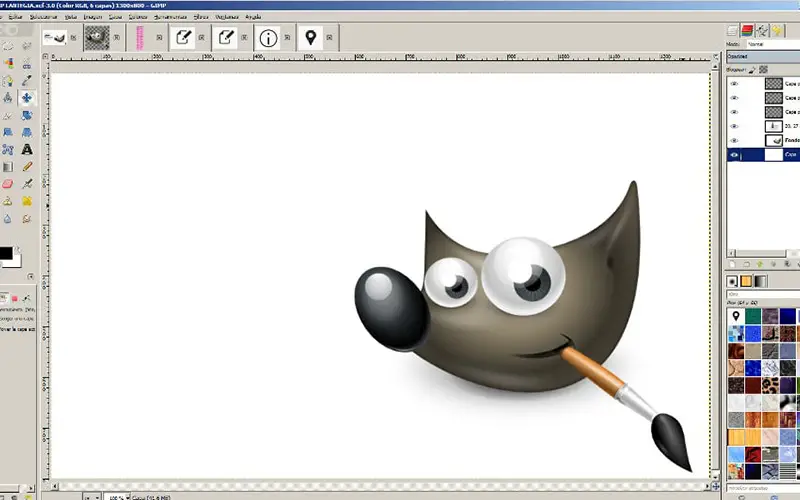The height and width of the screenshot is (500, 800).
Task: Open navigation preview at canvas bottom-right corner
Action: 715,486
